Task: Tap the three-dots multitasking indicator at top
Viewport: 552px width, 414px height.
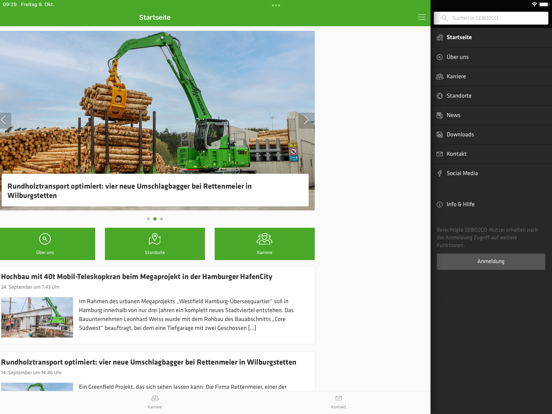Action: pyautogui.click(x=276, y=5)
